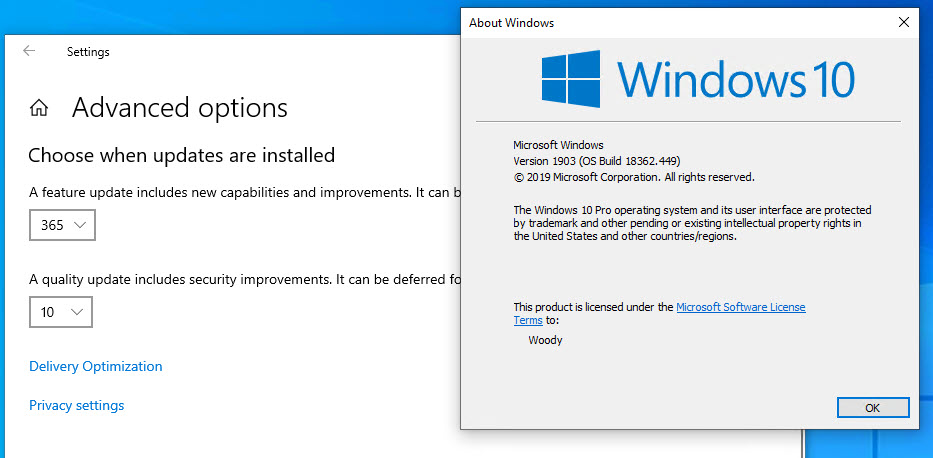Click the Windows logo in About dialog
Viewport: 933px width, 458px height.
[571, 80]
